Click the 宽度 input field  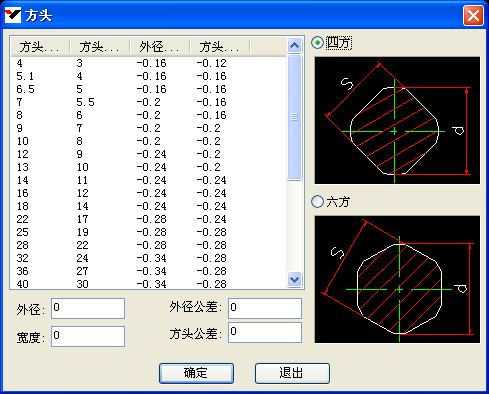point(88,336)
